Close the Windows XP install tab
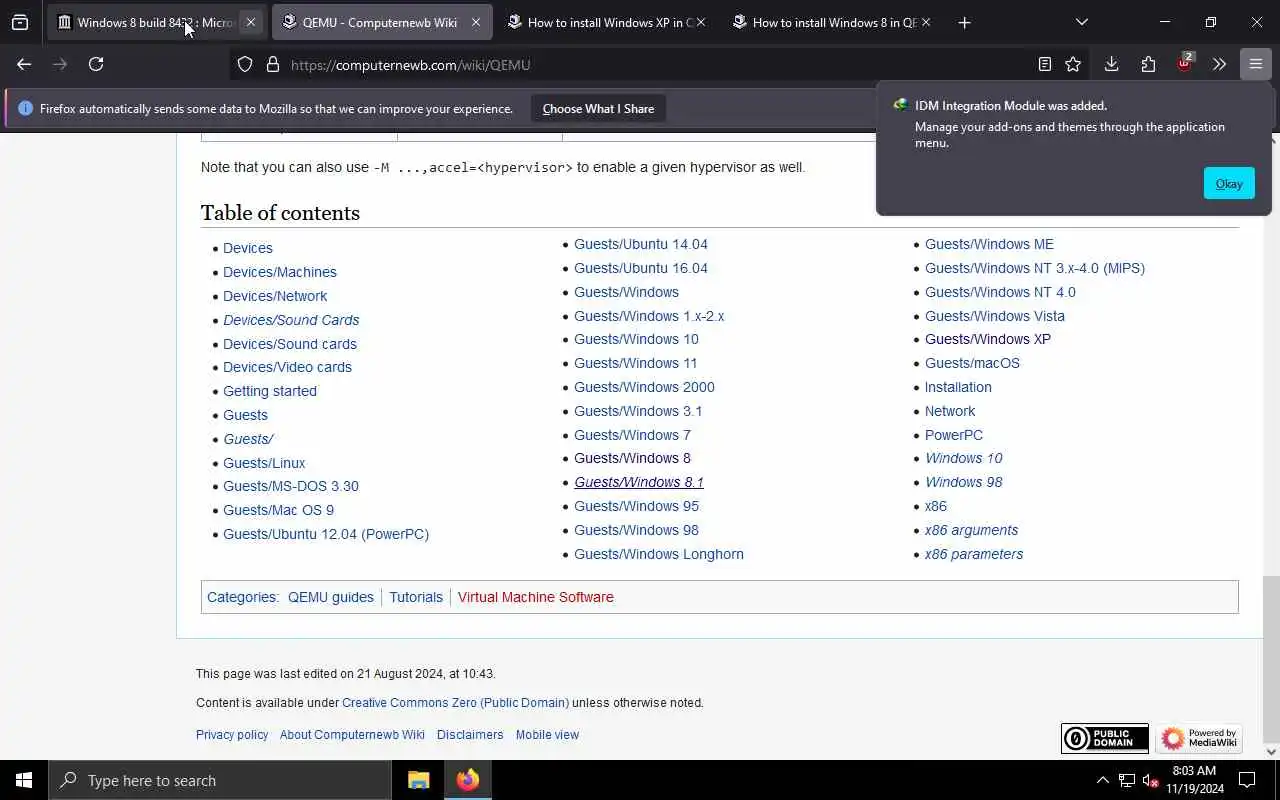Viewport: 1280px width, 800px height. point(701,22)
